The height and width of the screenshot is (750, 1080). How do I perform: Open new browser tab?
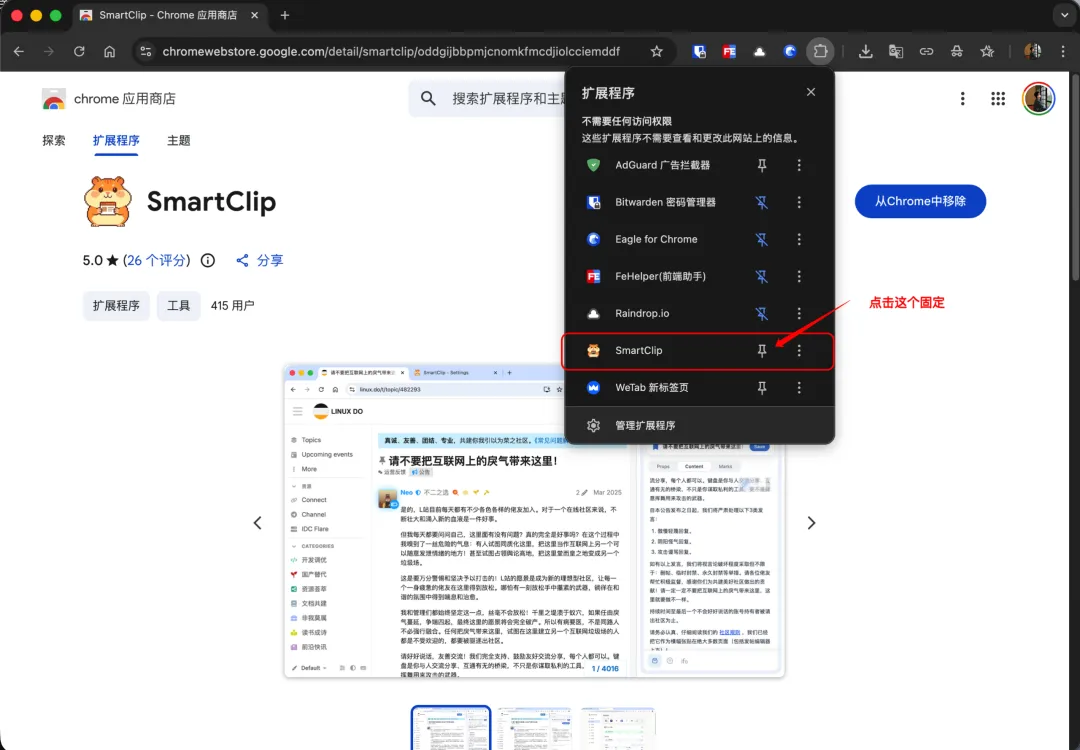coord(284,15)
